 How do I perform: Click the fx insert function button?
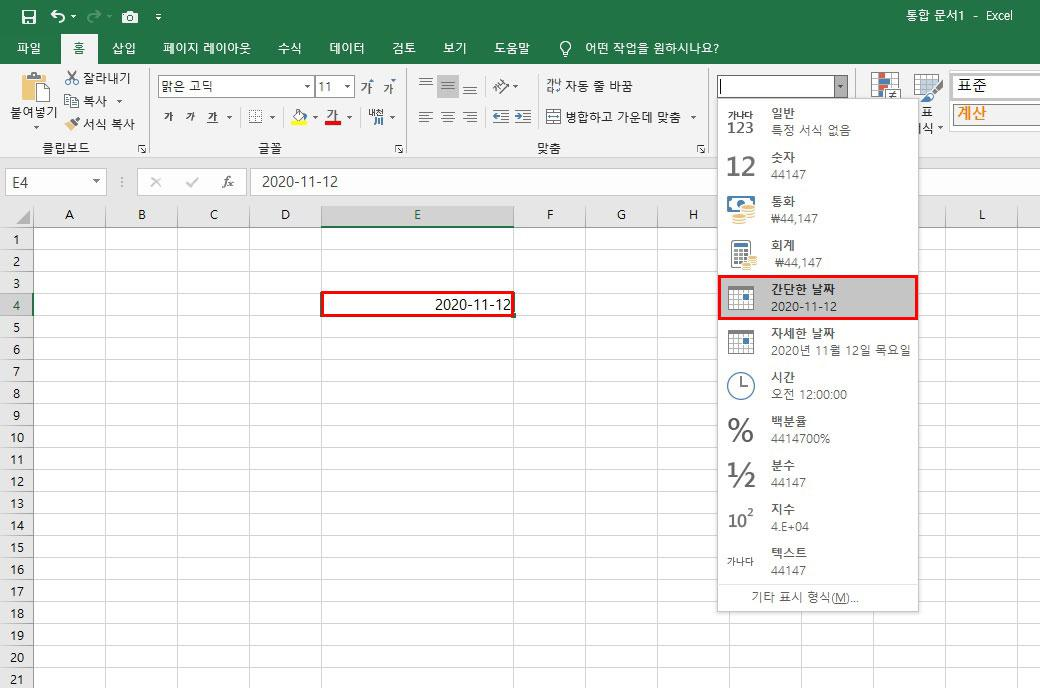tap(228, 182)
